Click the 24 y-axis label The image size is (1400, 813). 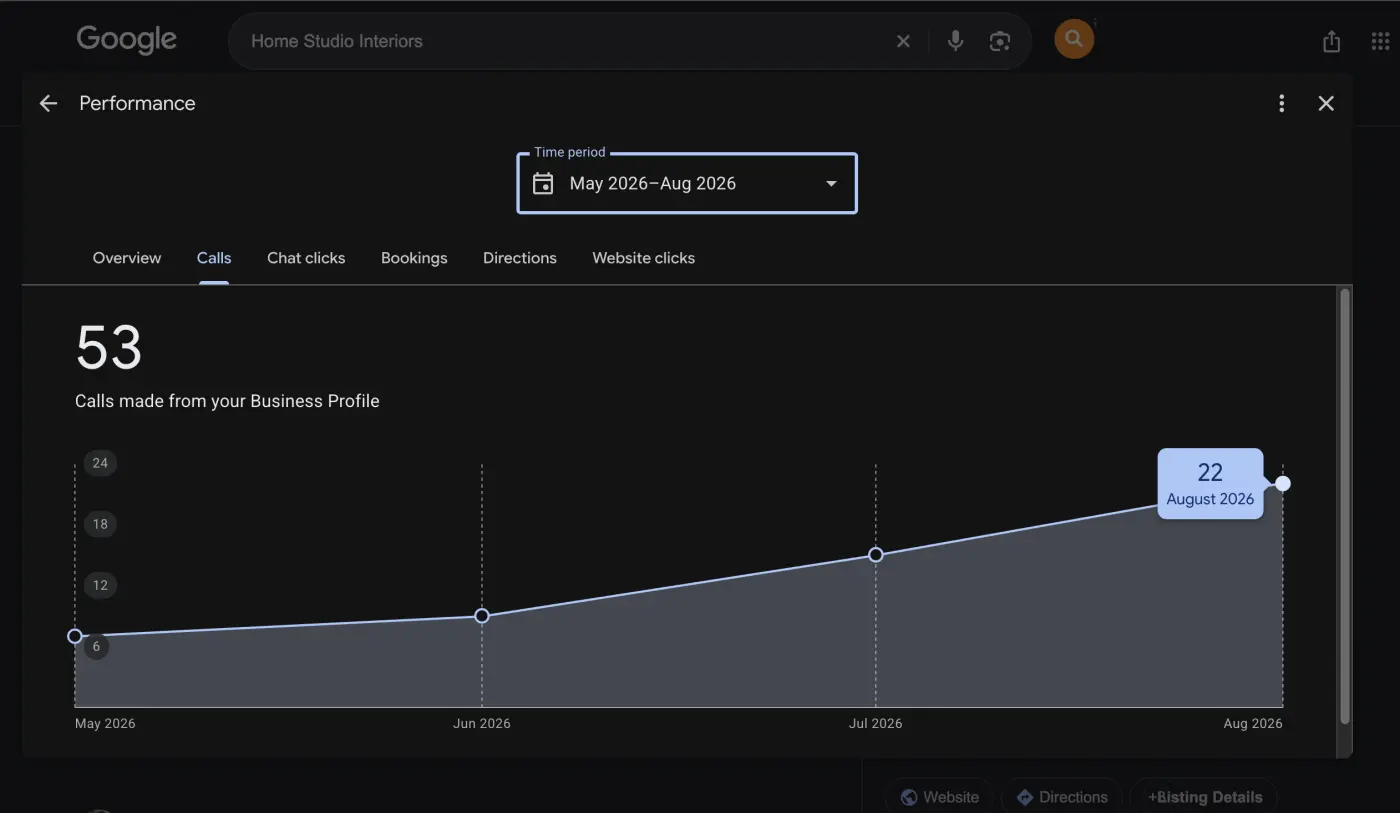pyautogui.click(x=100, y=463)
